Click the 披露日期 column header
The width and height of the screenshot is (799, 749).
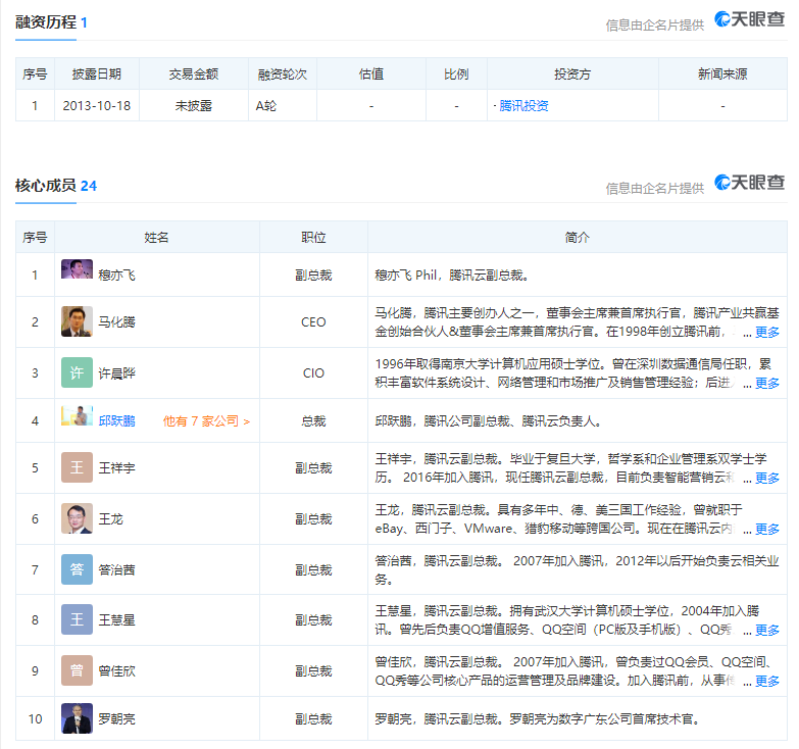point(97,74)
